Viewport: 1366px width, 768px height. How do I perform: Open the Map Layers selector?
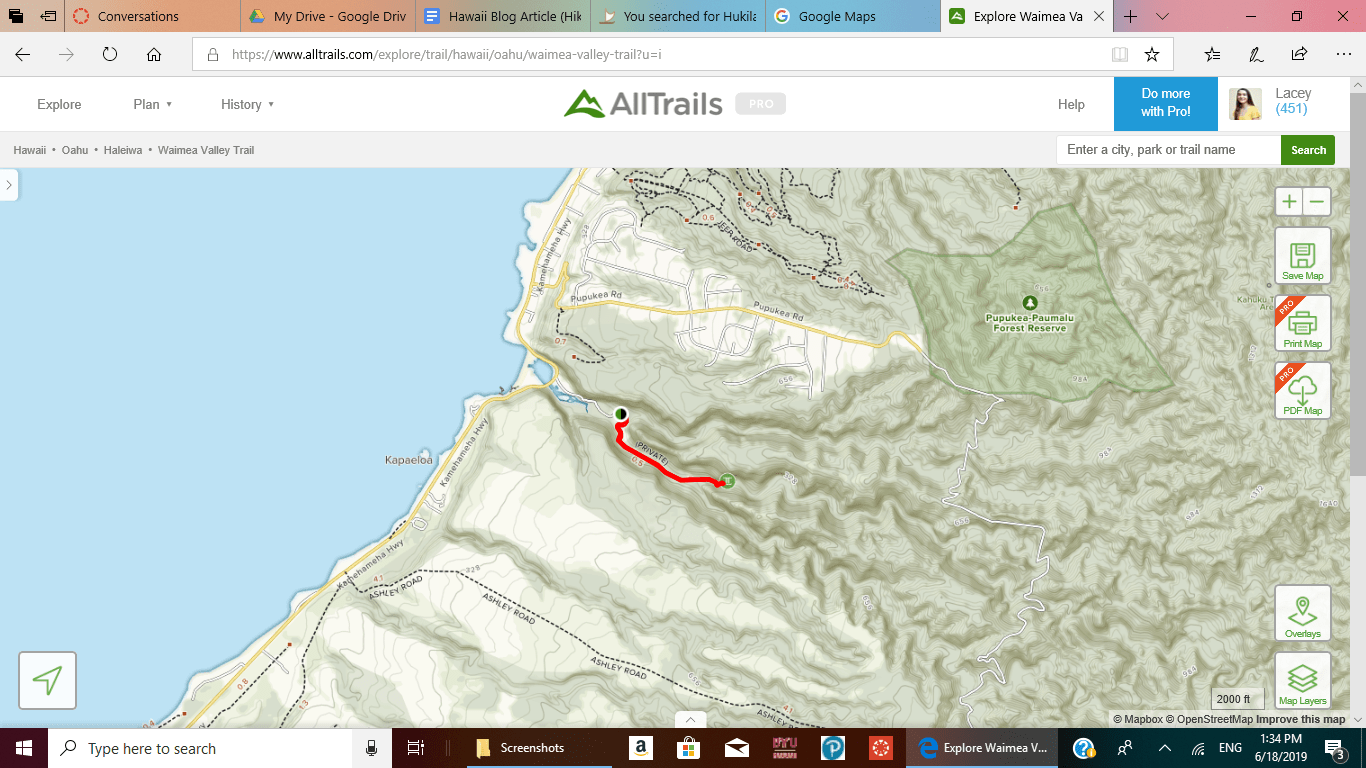click(1303, 681)
